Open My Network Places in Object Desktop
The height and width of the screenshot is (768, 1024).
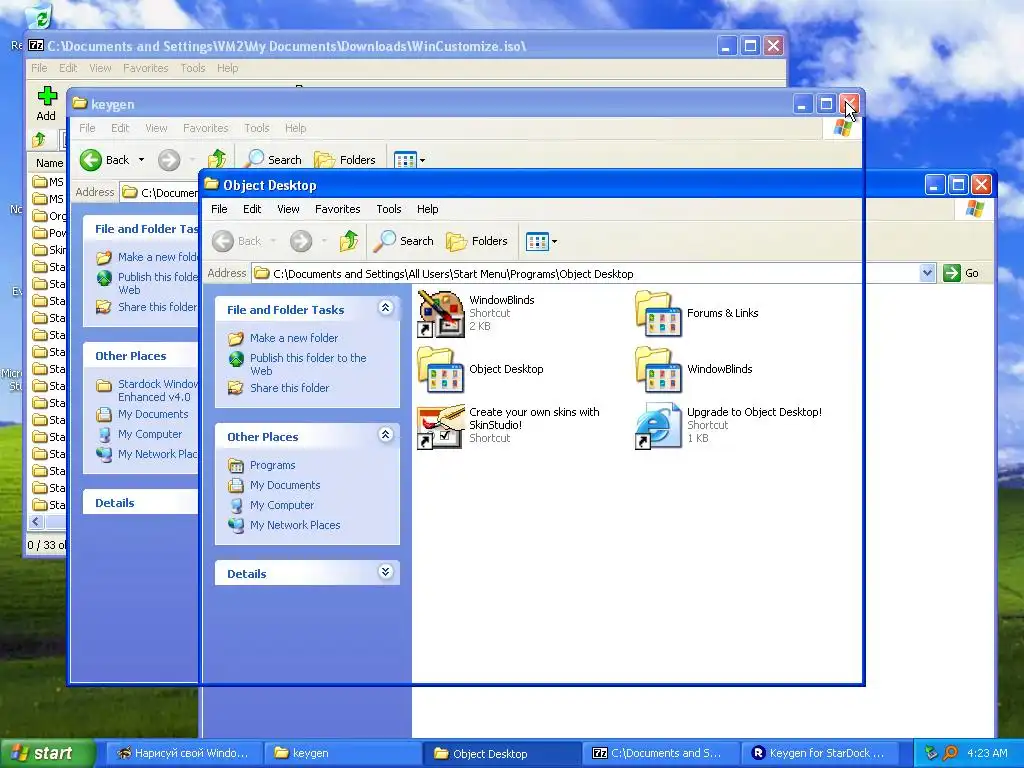(x=295, y=525)
